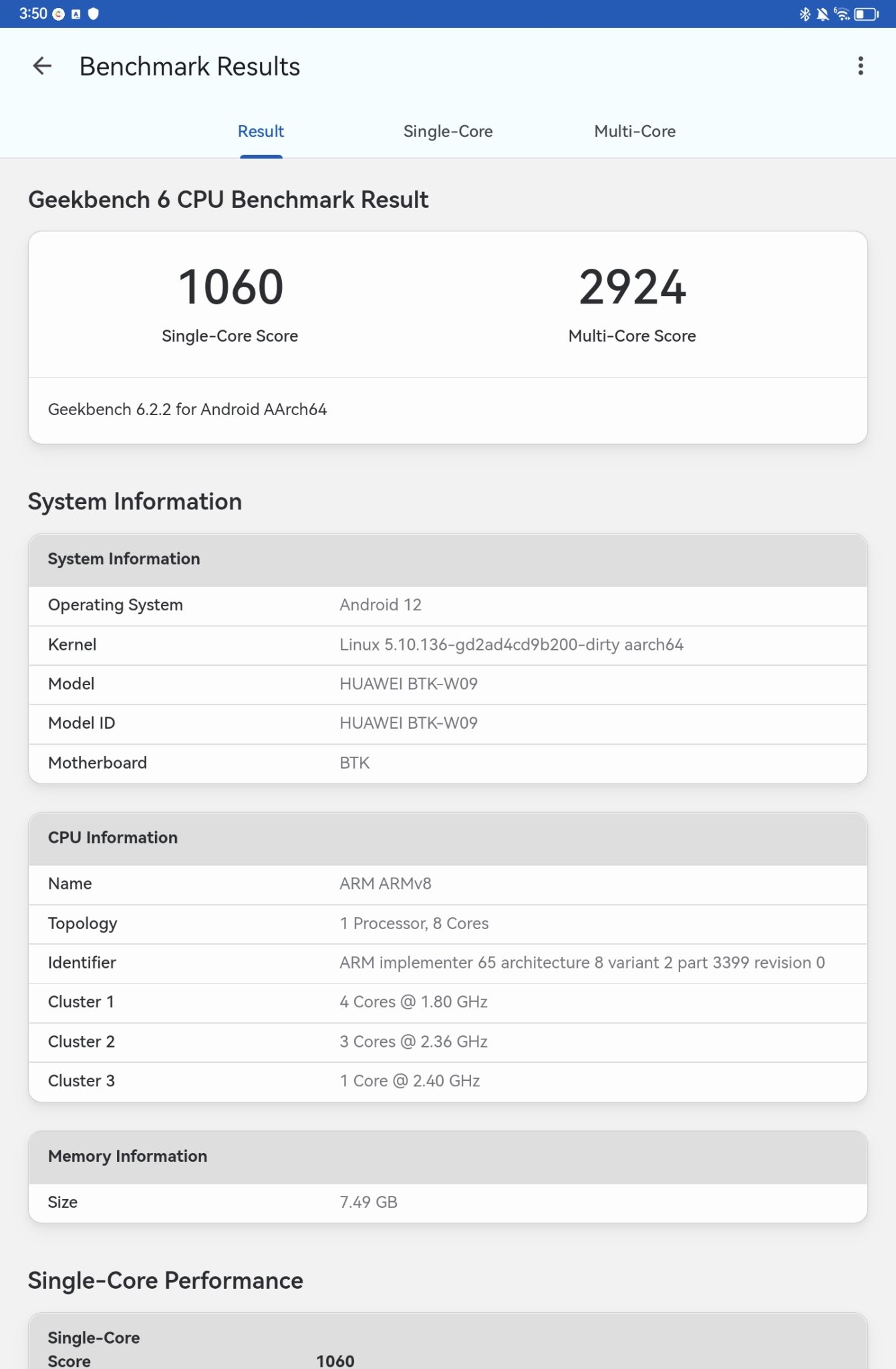Tap the 2924 multi-core score
The image size is (896, 1369).
632,287
